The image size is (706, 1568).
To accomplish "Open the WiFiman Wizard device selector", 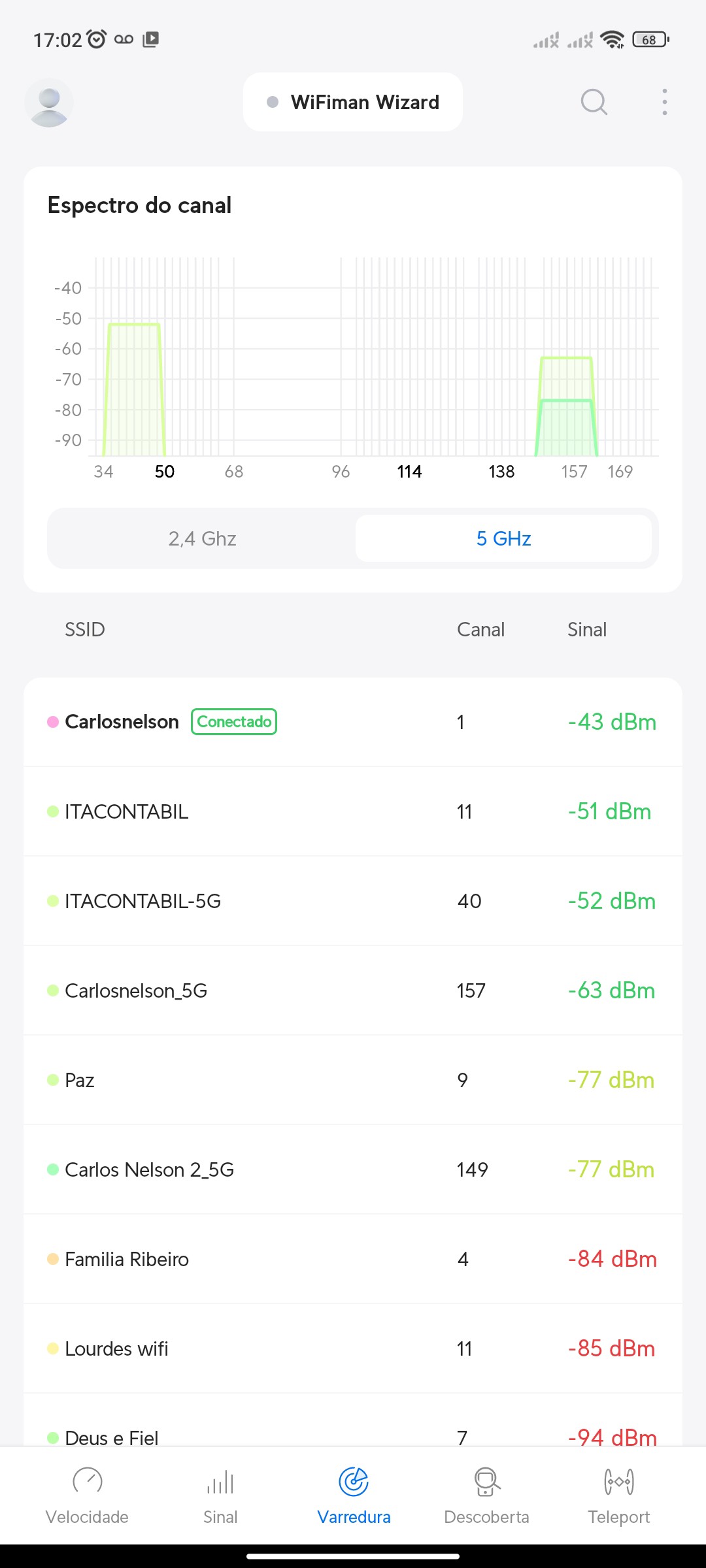I will (353, 102).
